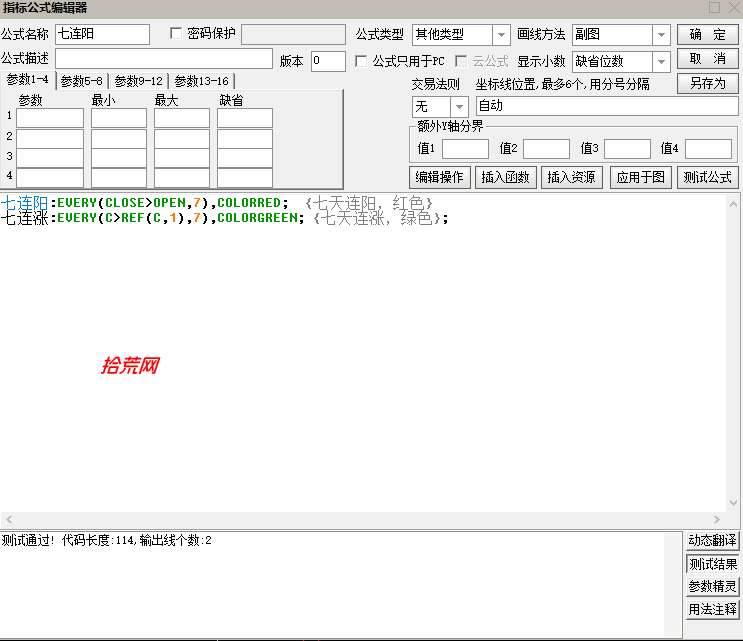This screenshot has height=641, width=743.
Task: Click row 4 缺省 default field
Action: tap(245, 178)
